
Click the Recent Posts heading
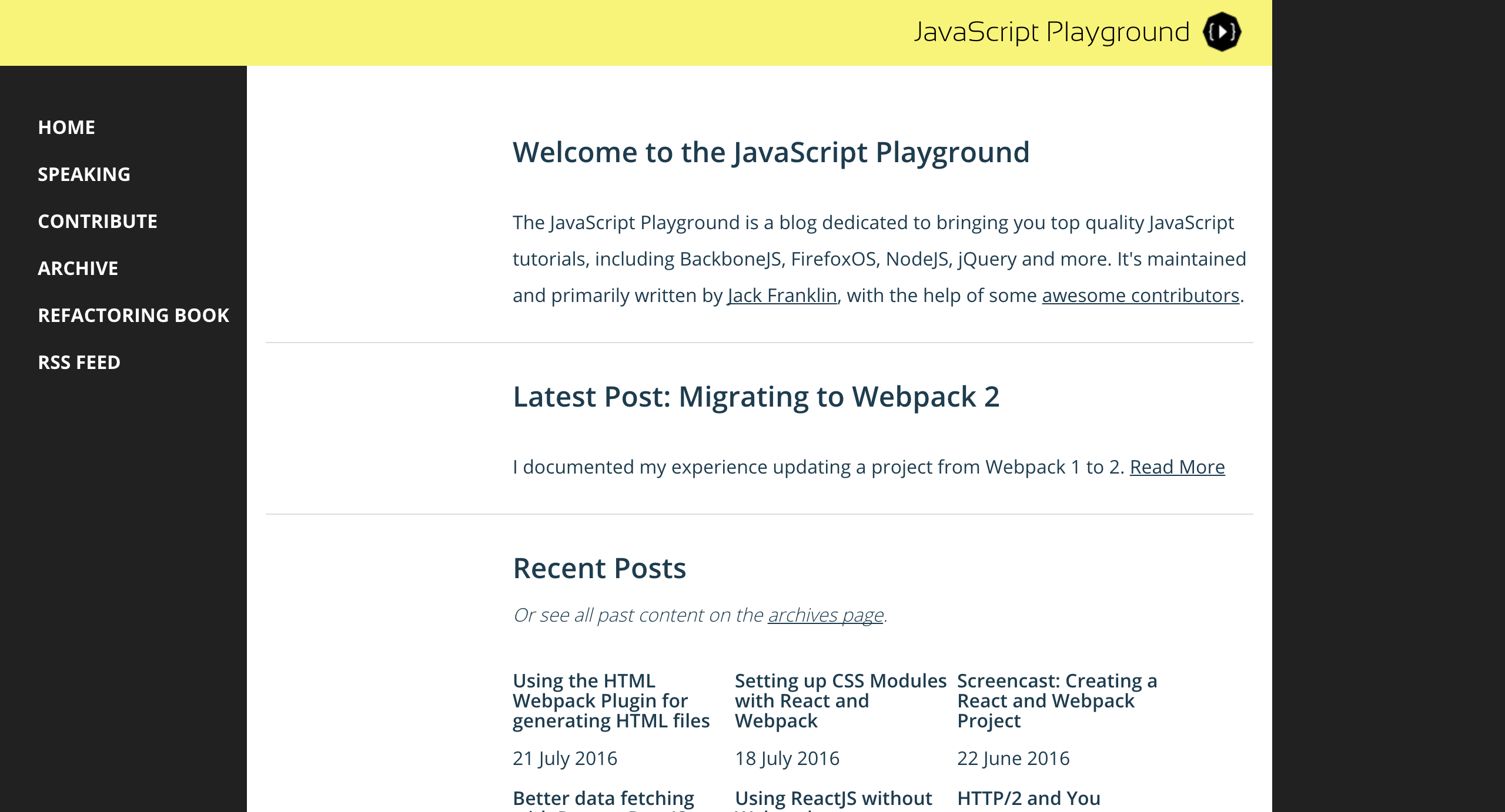click(x=599, y=568)
